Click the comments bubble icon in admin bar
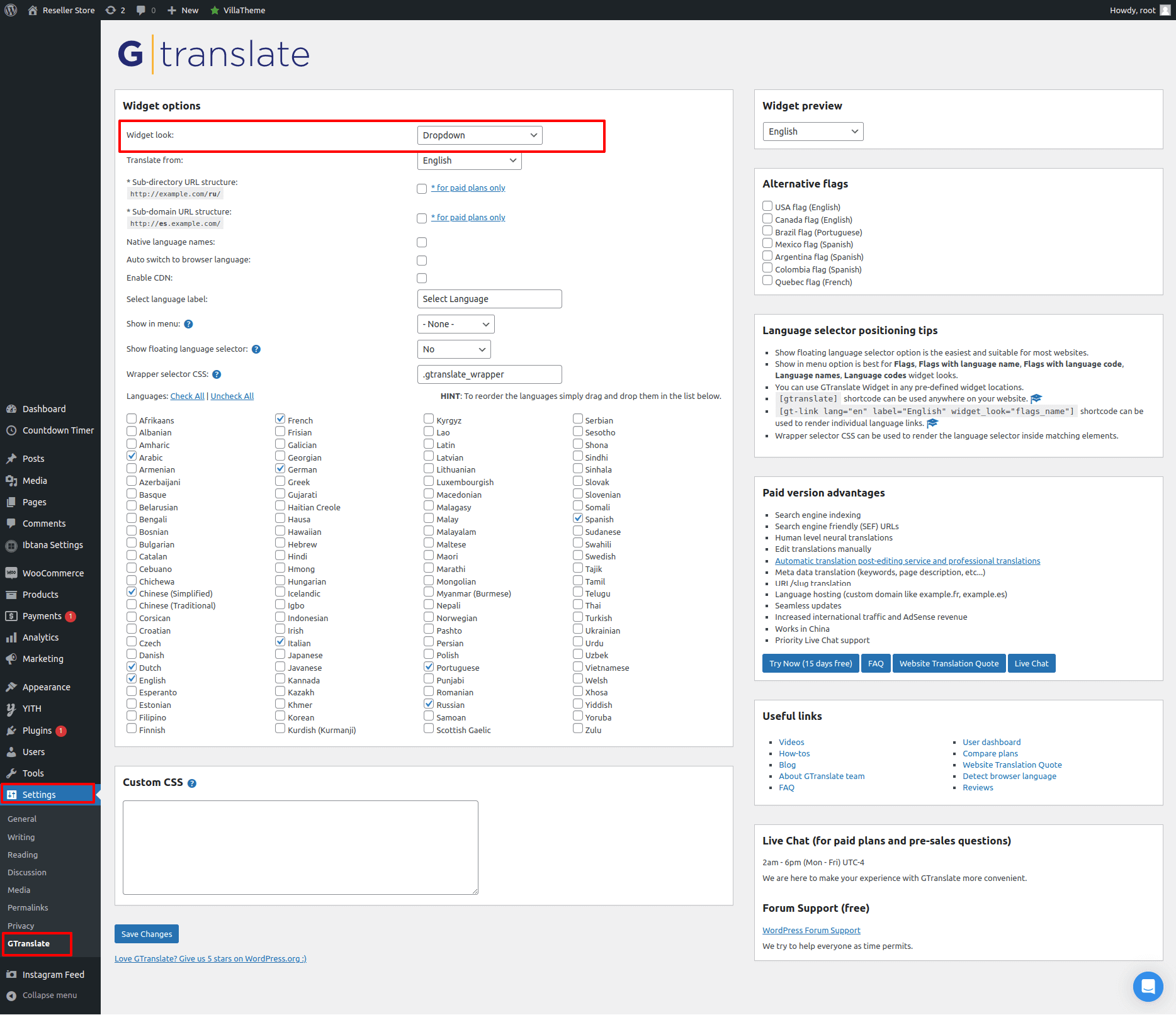1176x1015 pixels. point(141,10)
